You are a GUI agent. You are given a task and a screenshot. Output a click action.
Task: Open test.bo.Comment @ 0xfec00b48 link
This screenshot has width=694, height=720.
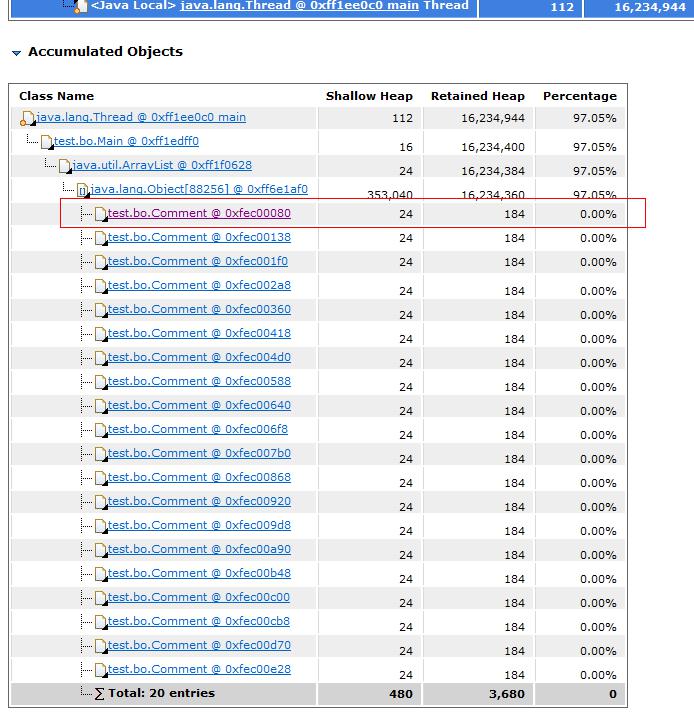[199, 573]
